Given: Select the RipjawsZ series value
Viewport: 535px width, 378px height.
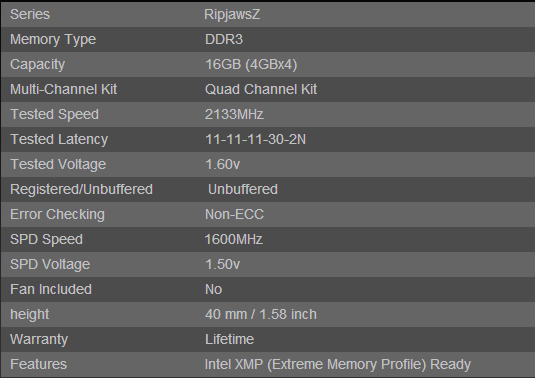Looking at the screenshot, I should pyautogui.click(x=232, y=15).
